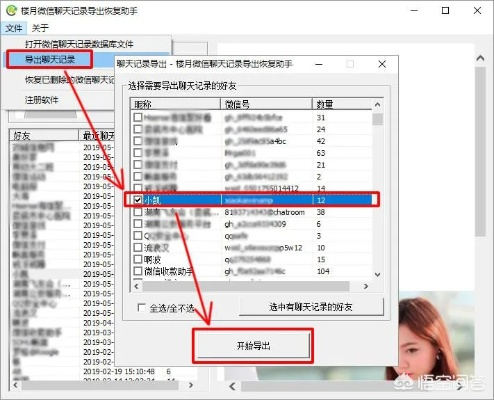The image size is (494, 400).
Task: Sort by the 昵称 column header
Action: [175, 104]
